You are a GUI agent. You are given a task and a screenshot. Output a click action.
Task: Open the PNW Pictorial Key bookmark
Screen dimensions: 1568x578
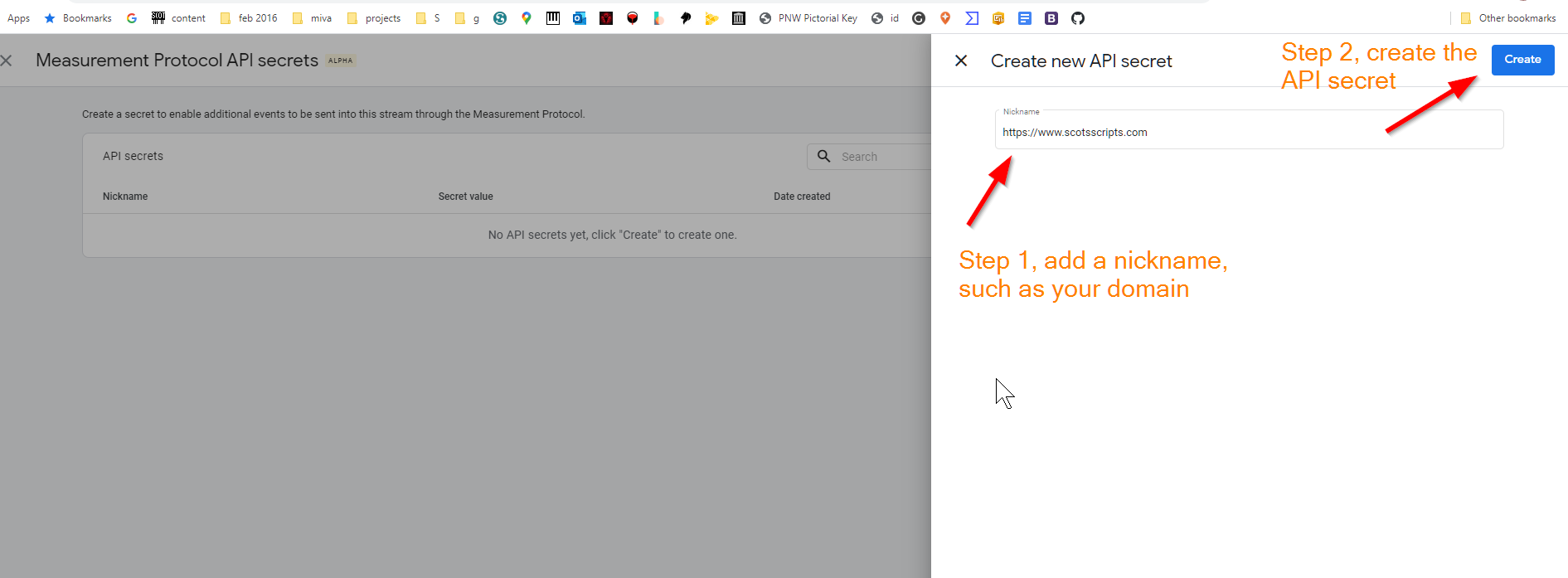tap(808, 18)
